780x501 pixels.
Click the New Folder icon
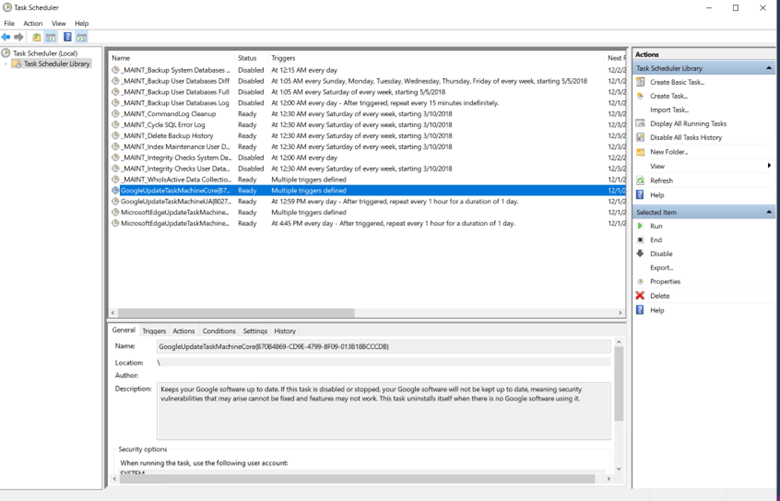[641, 152]
